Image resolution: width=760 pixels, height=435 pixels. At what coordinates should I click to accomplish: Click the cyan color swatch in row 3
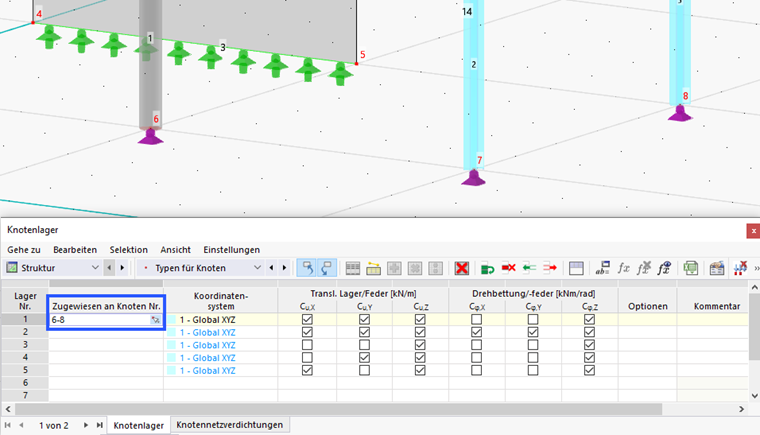(171, 345)
